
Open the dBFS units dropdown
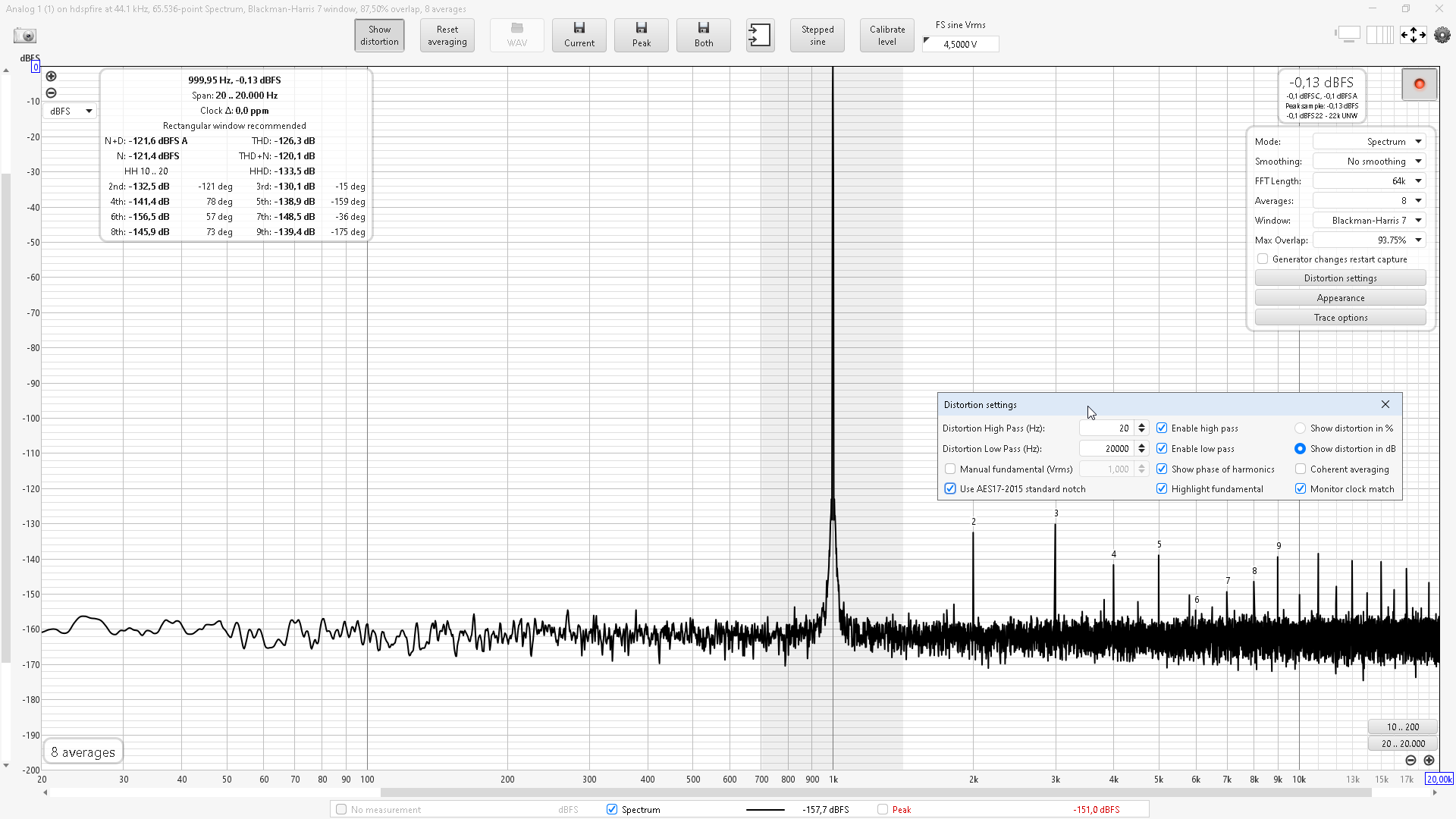click(71, 111)
